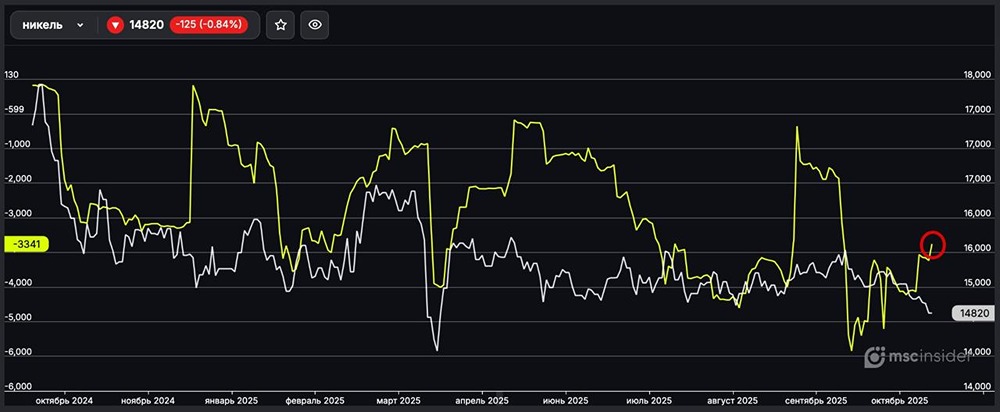Viewport: 1000px width, 412px height.
Task: Click the red down-arrow price direction icon
Action: click(x=116, y=25)
